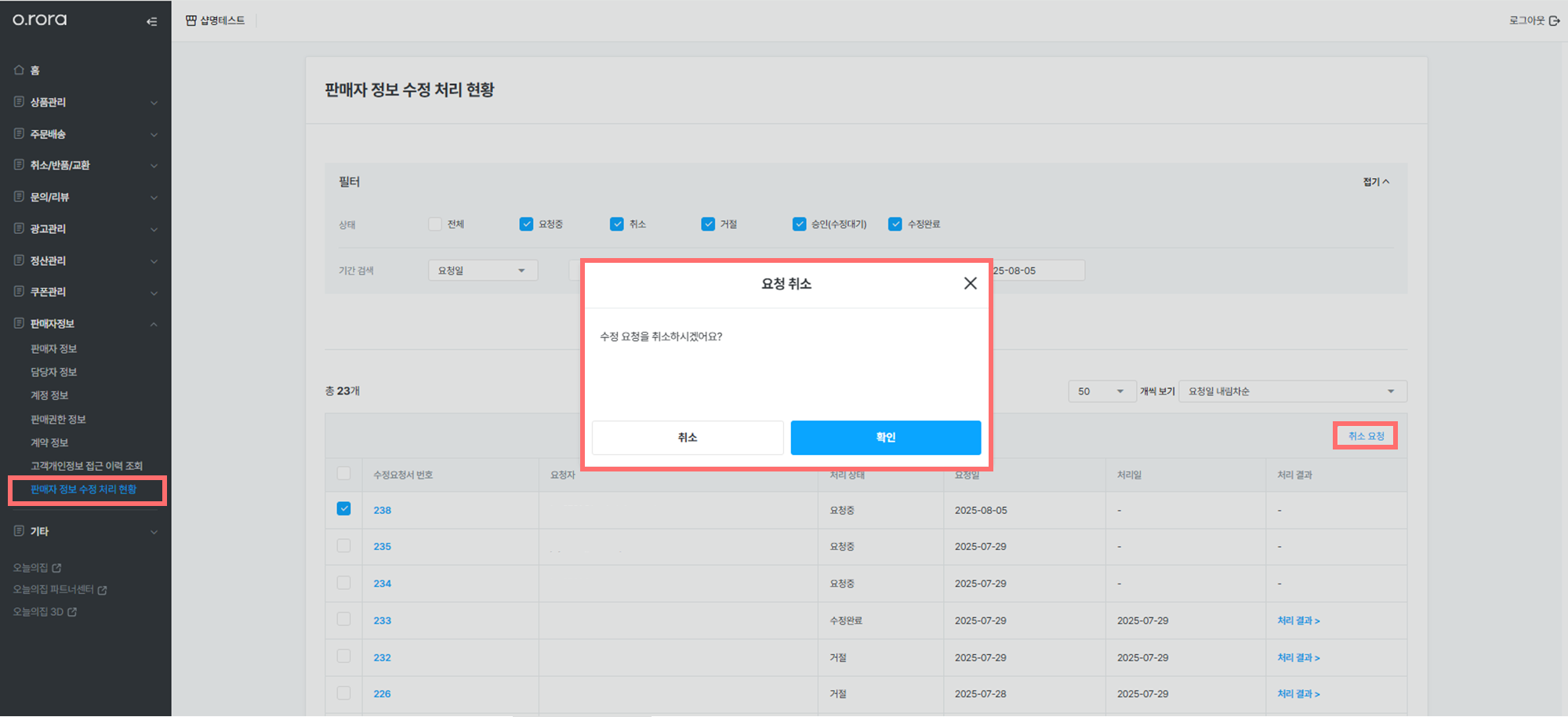Screen dimensions: 1568x717
Task: Toggle the 전체 status checkbox
Action: (435, 224)
